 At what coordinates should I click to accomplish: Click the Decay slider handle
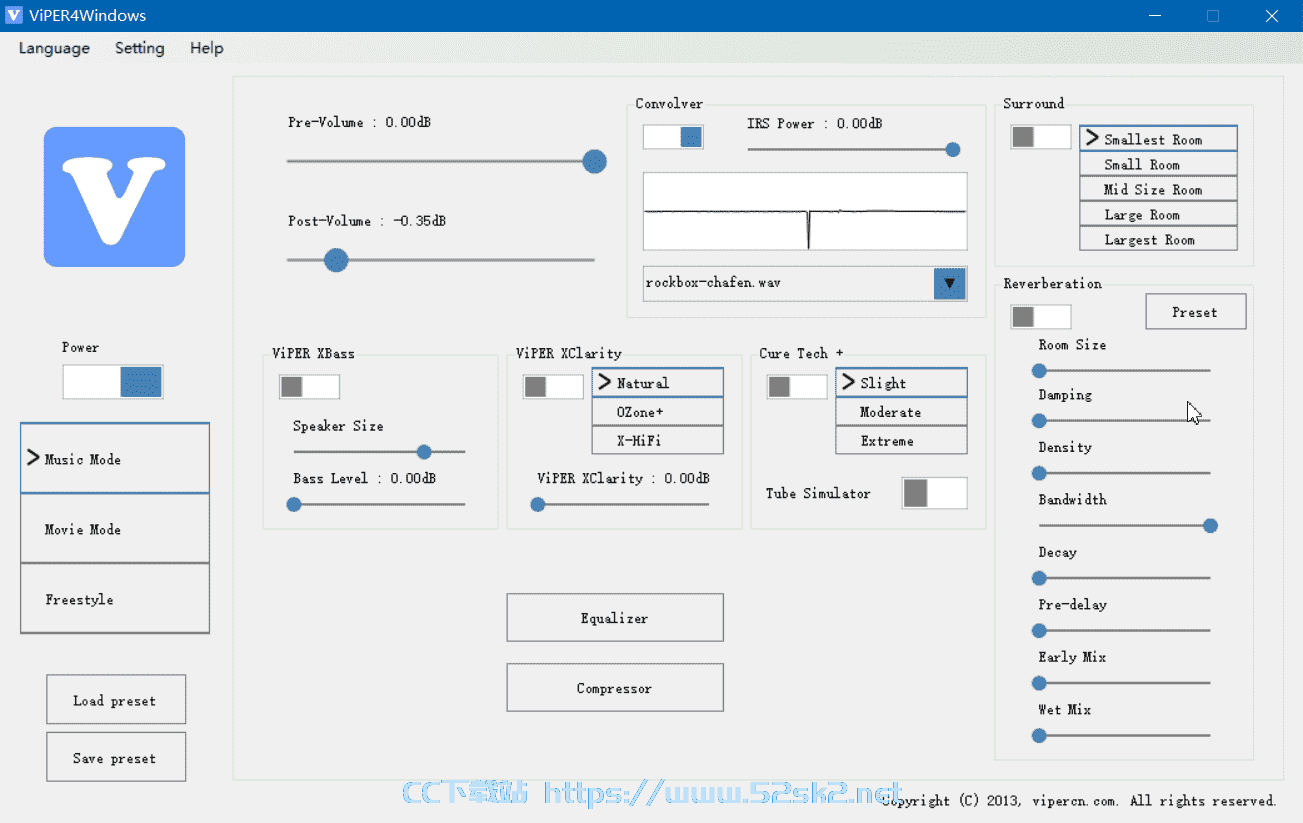click(1039, 578)
